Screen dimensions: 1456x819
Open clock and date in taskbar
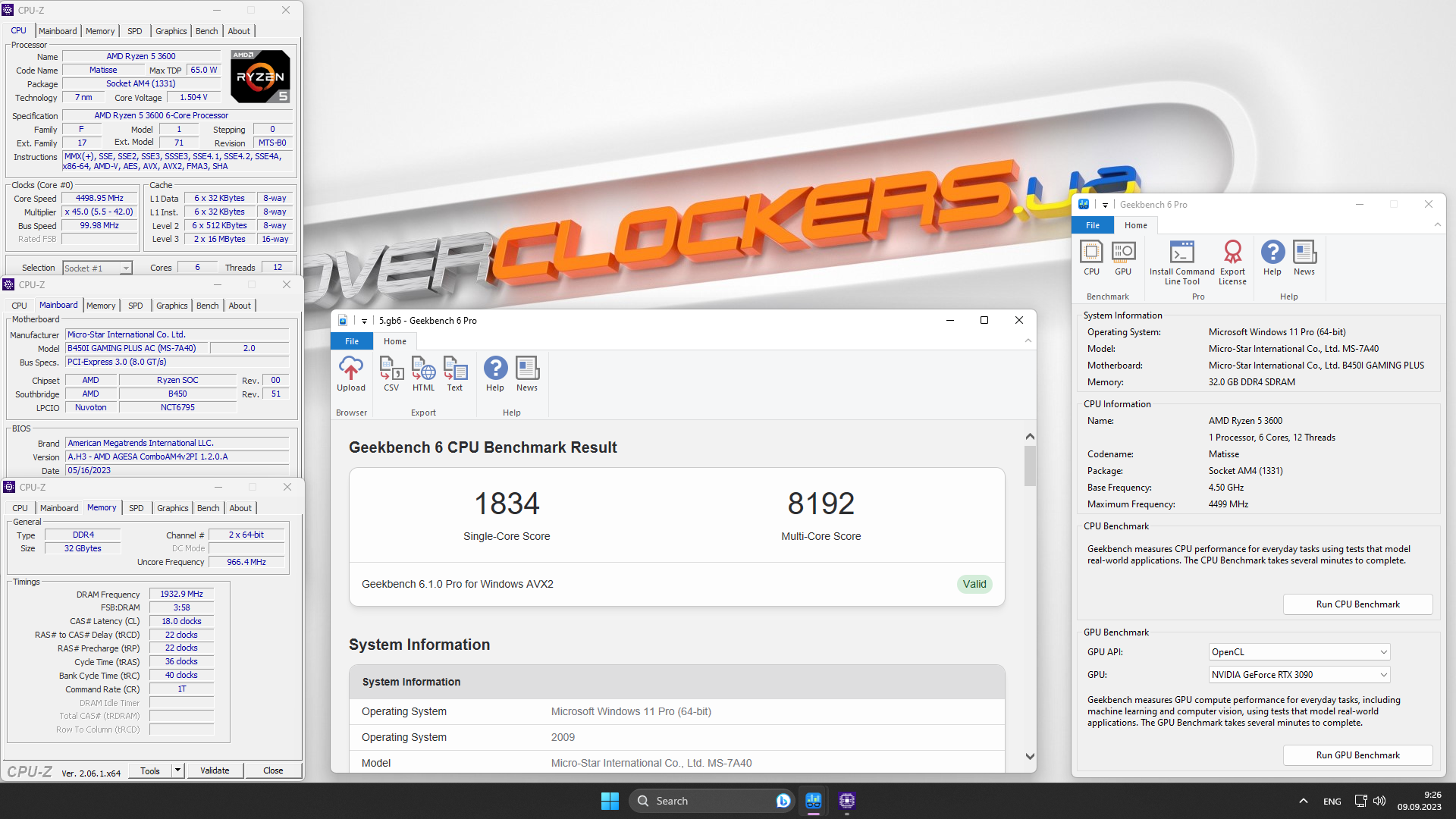(x=1419, y=801)
